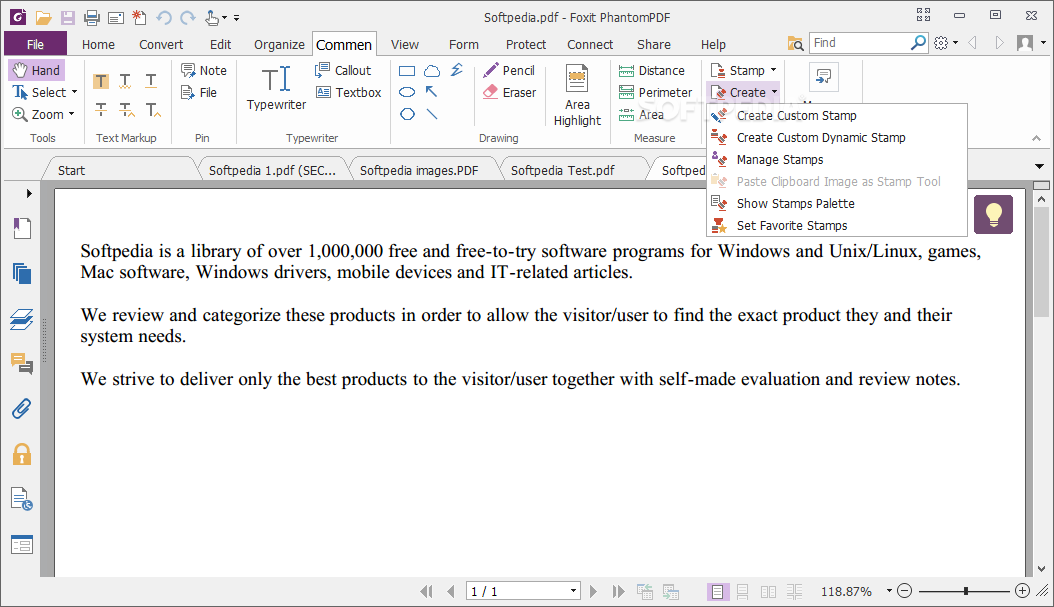
Task: Select the Oval drawing tool
Action: 407,92
